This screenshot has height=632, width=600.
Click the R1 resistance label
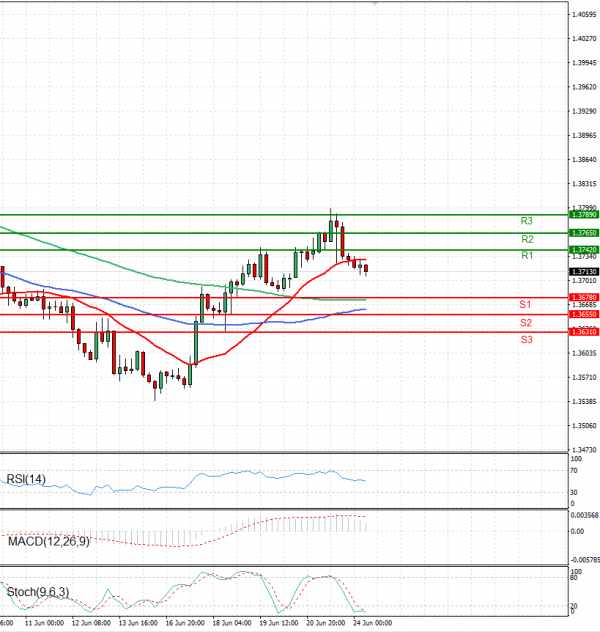[527, 256]
